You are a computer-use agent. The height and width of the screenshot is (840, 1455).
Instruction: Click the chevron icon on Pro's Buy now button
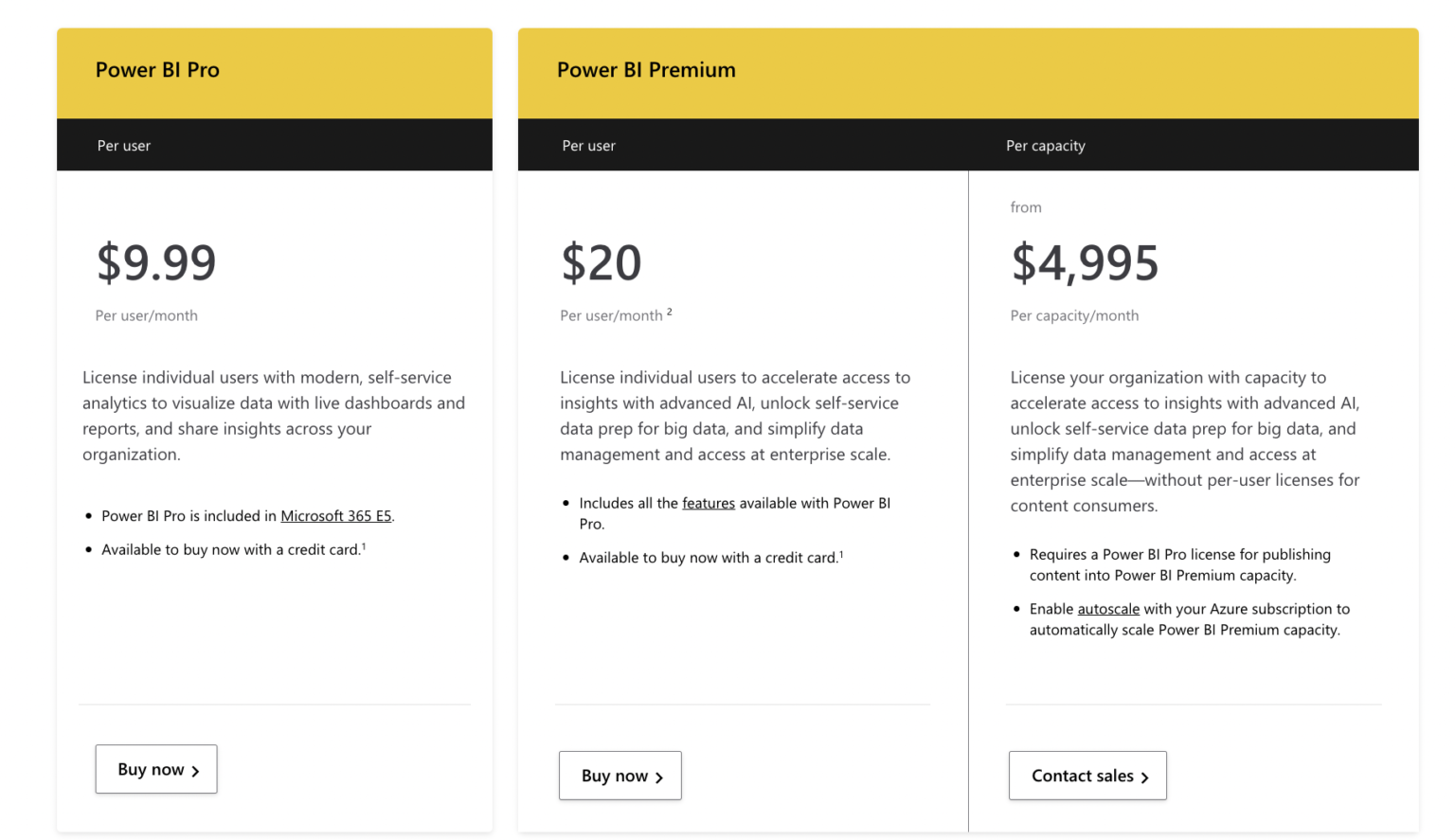[x=194, y=769]
